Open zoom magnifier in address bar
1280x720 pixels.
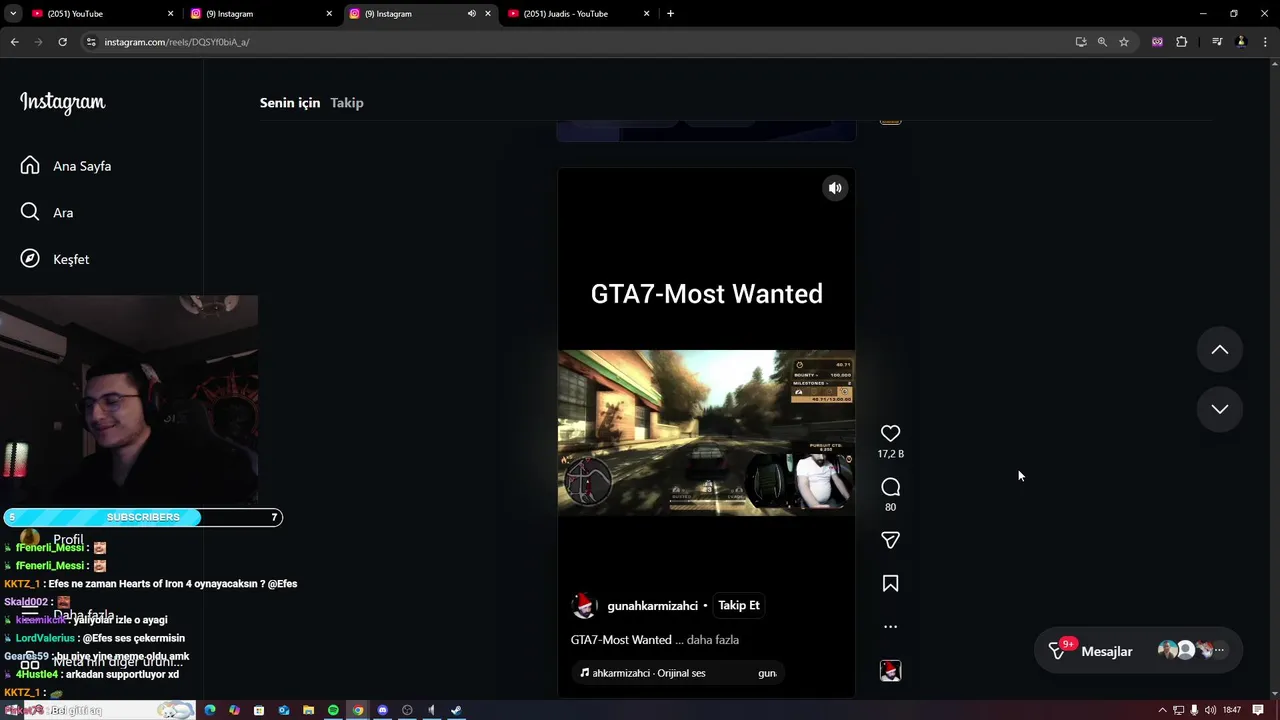[1102, 42]
